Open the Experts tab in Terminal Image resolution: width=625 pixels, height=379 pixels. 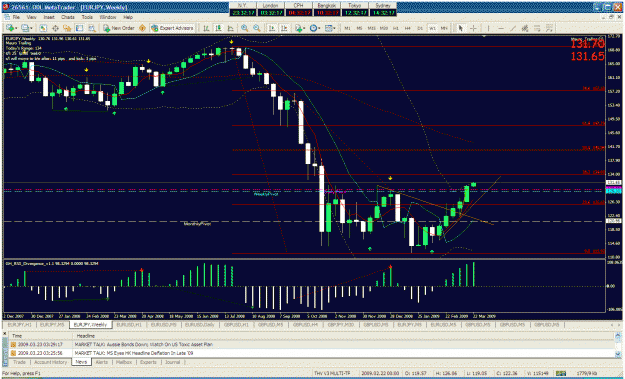(x=148, y=362)
